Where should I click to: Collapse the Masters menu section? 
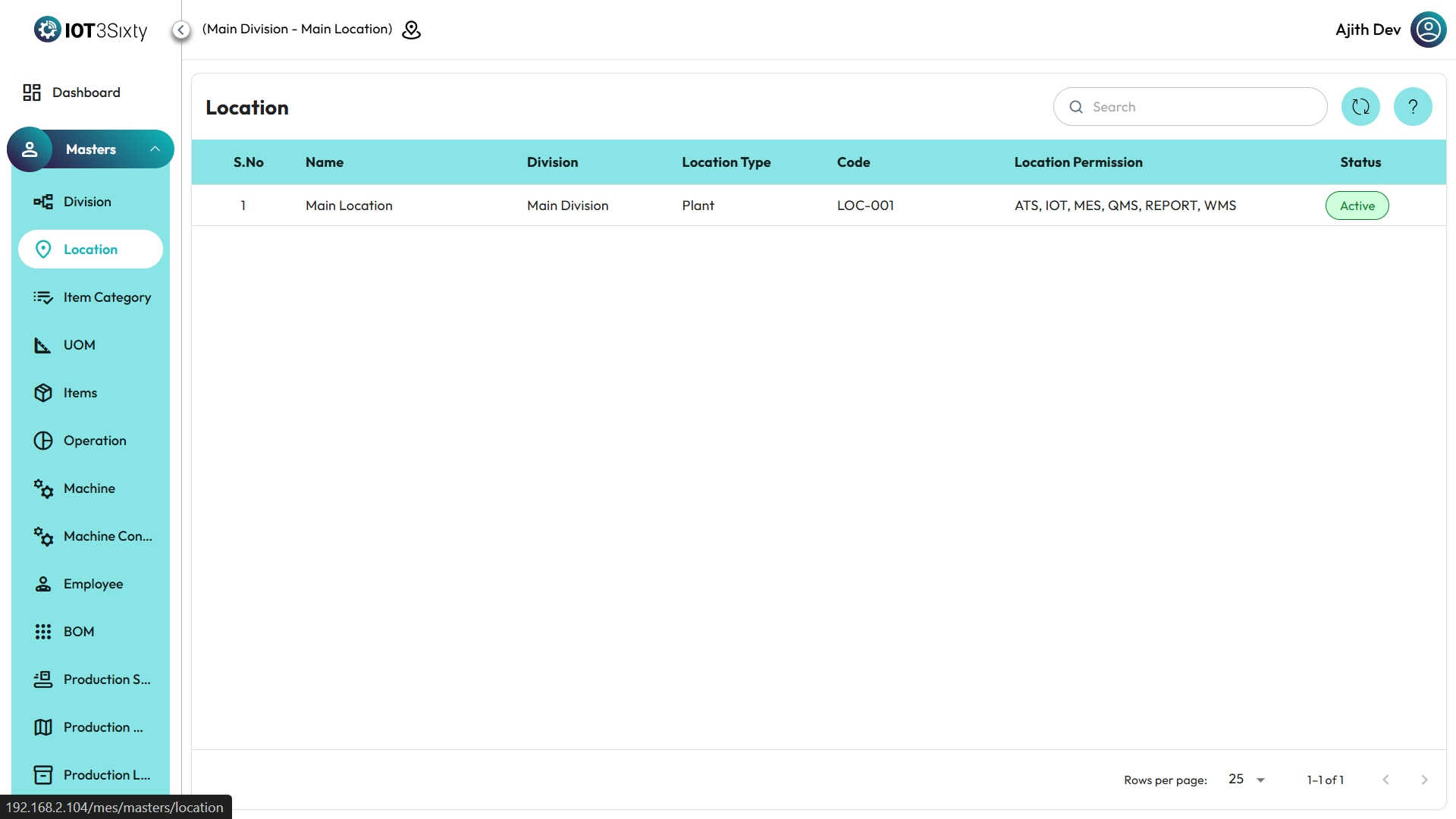coord(155,149)
